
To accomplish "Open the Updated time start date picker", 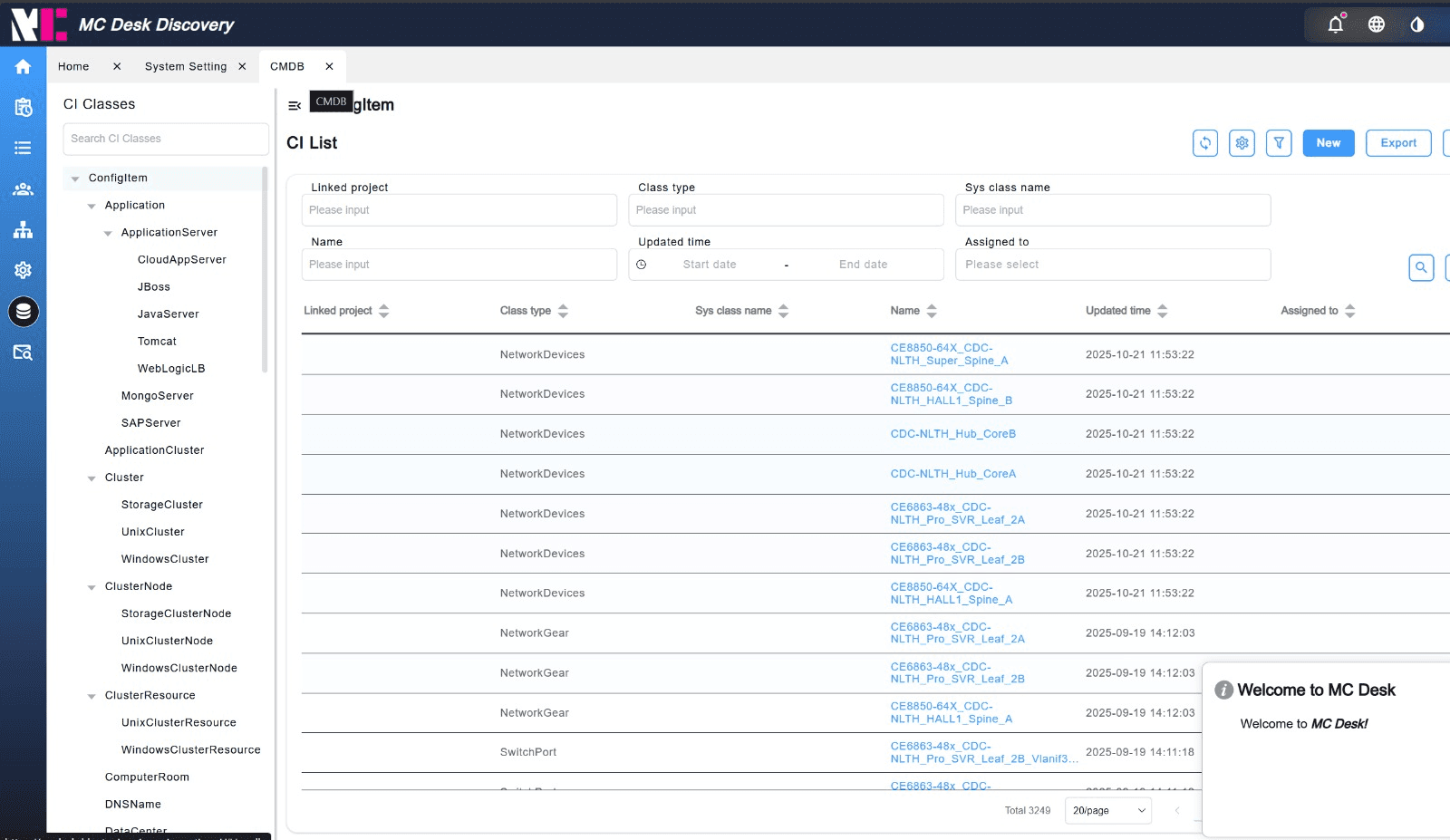I will point(710,265).
